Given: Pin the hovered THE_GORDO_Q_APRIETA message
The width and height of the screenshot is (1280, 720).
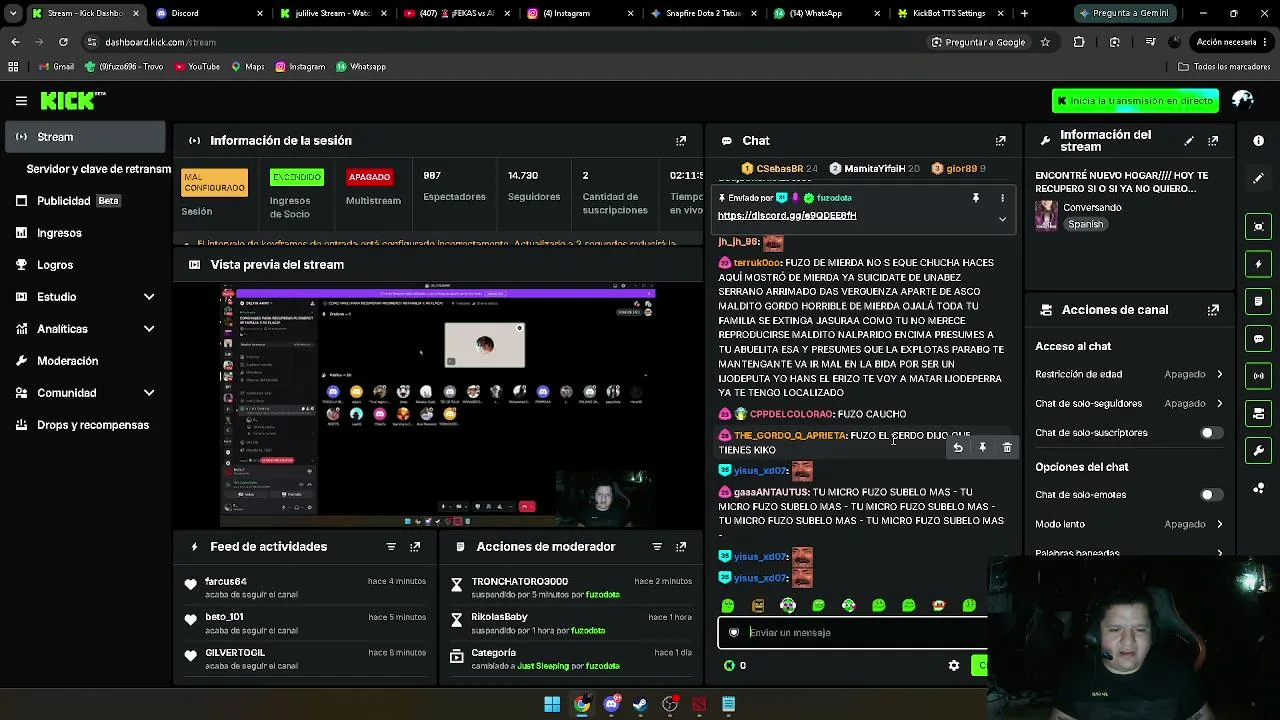Looking at the screenshot, I should [x=982, y=448].
